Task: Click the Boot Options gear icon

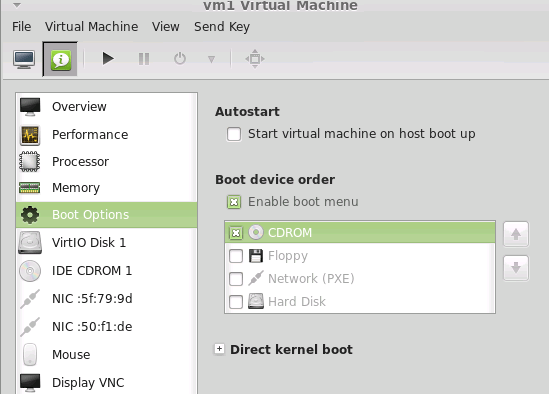Action: point(30,215)
